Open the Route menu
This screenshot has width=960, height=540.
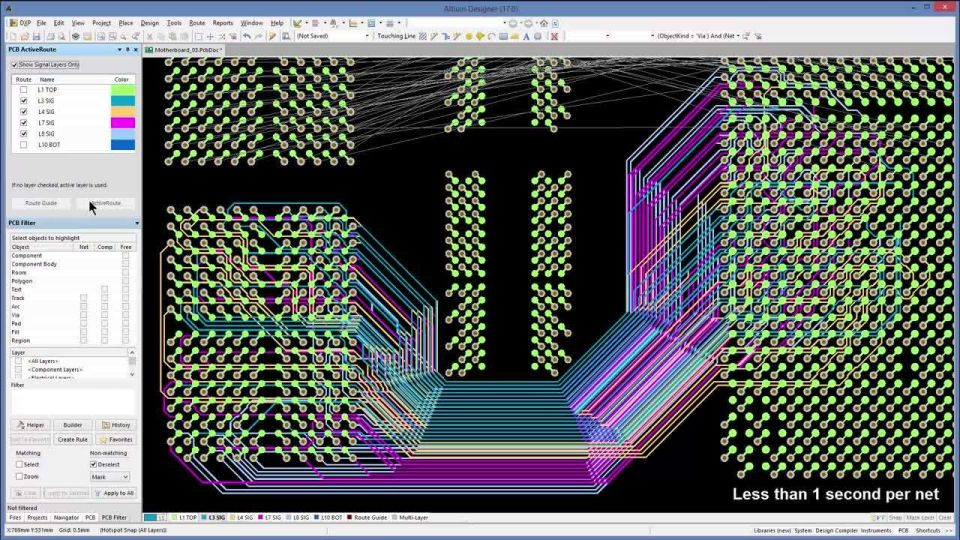tap(197, 23)
